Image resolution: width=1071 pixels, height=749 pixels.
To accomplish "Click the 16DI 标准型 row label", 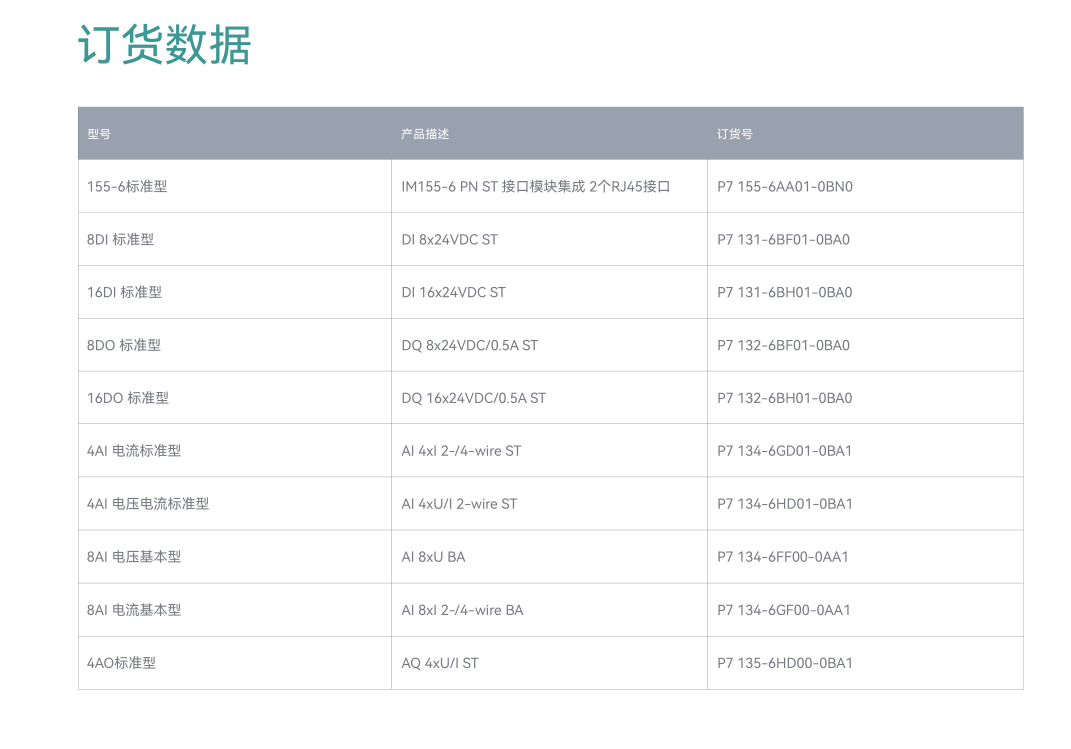I will coord(124,292).
